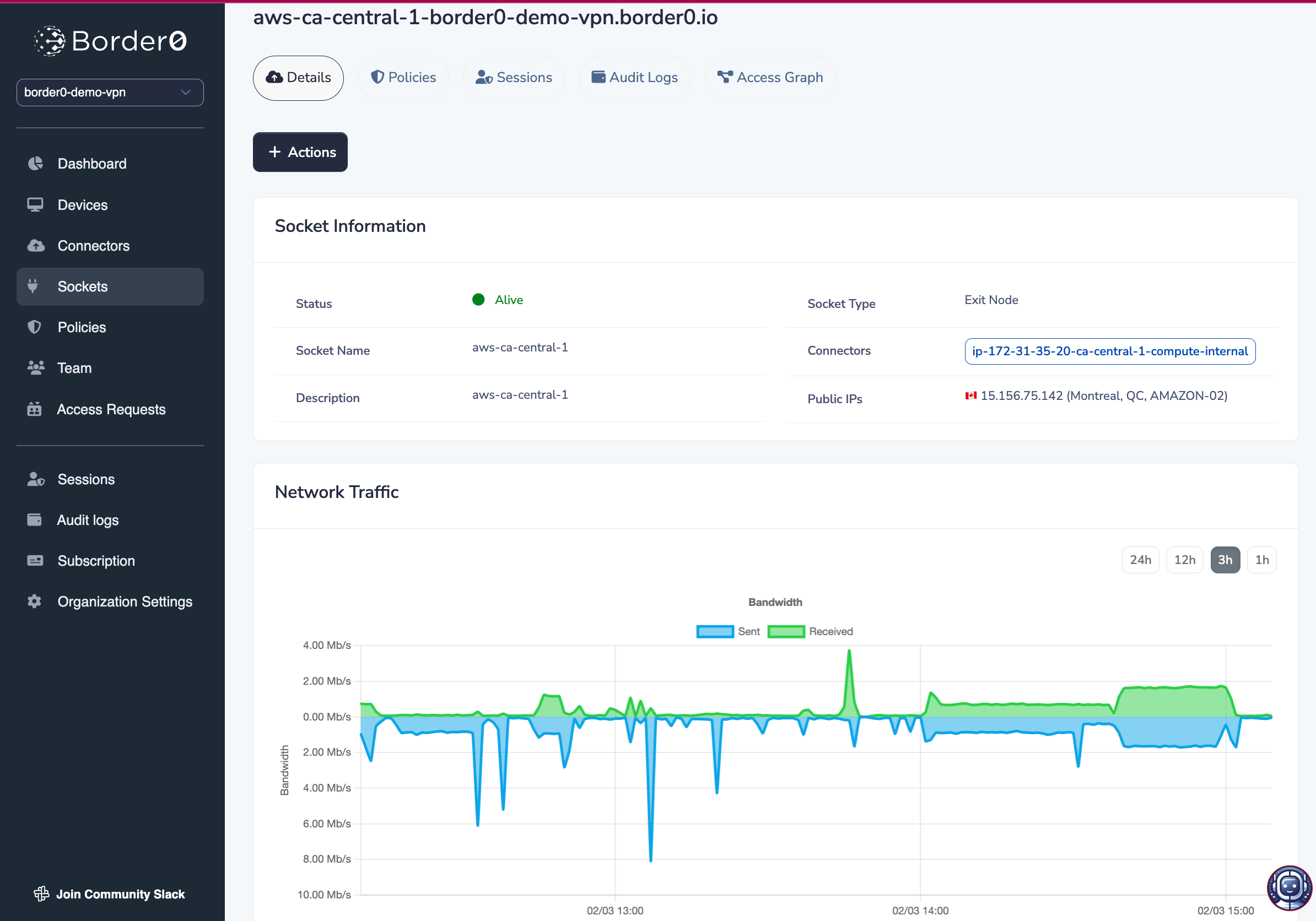Click the cloud icon on Details tab

[274, 77]
